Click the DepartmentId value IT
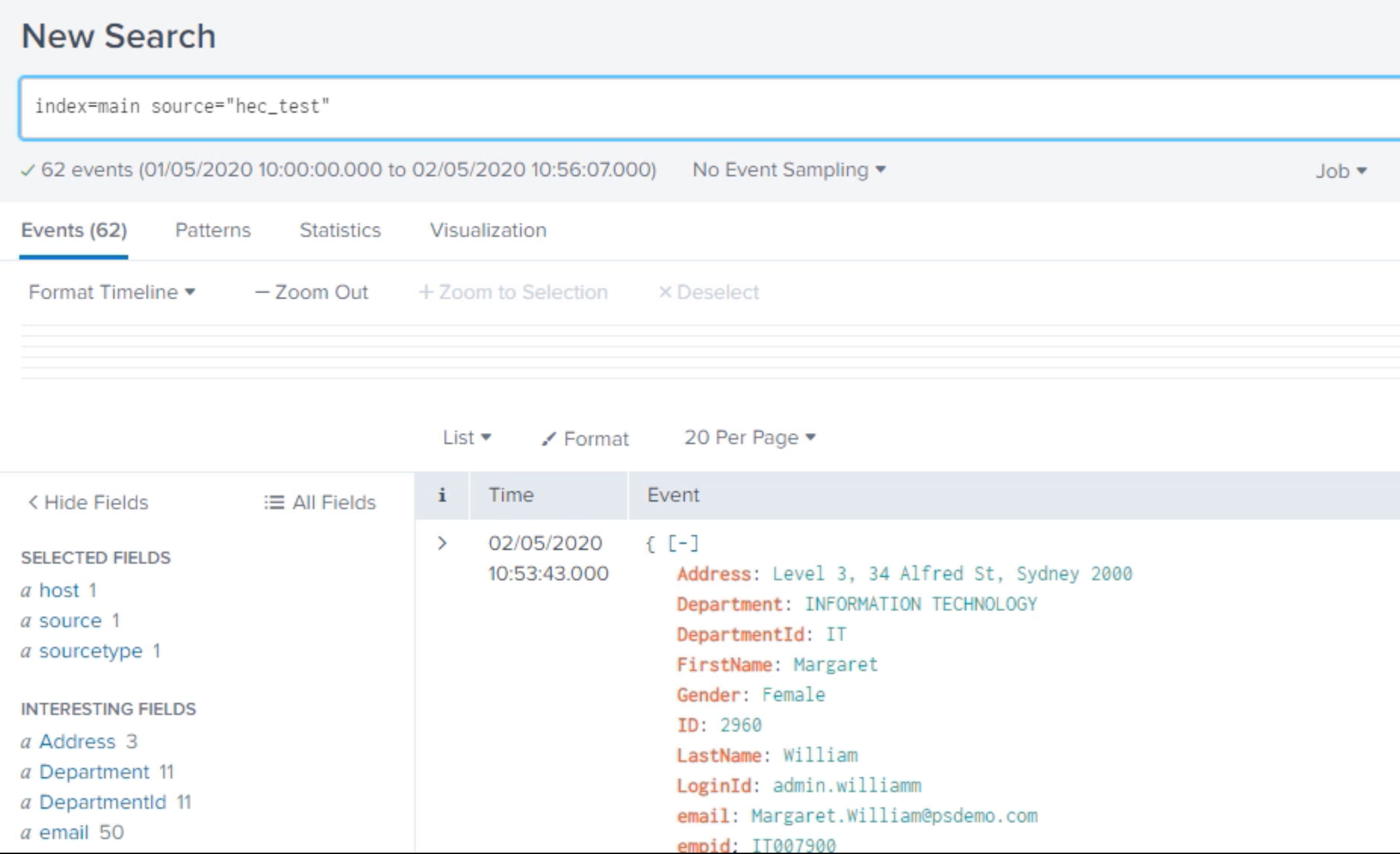This screenshot has width=1400, height=854. (x=836, y=635)
